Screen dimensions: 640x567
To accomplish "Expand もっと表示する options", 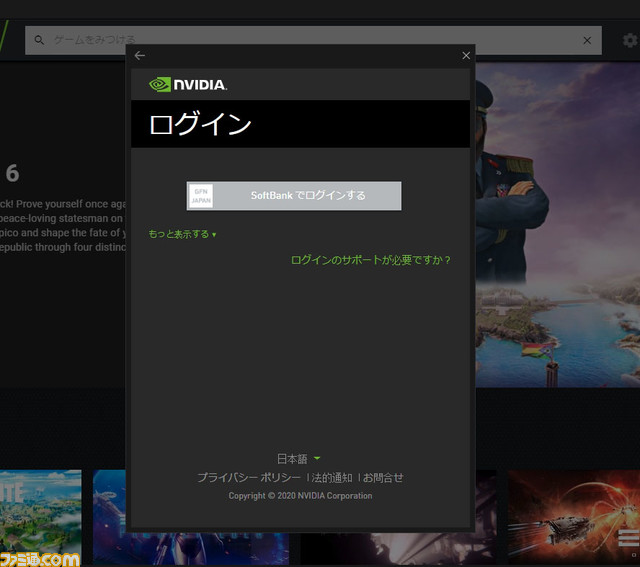I will tap(182, 234).
